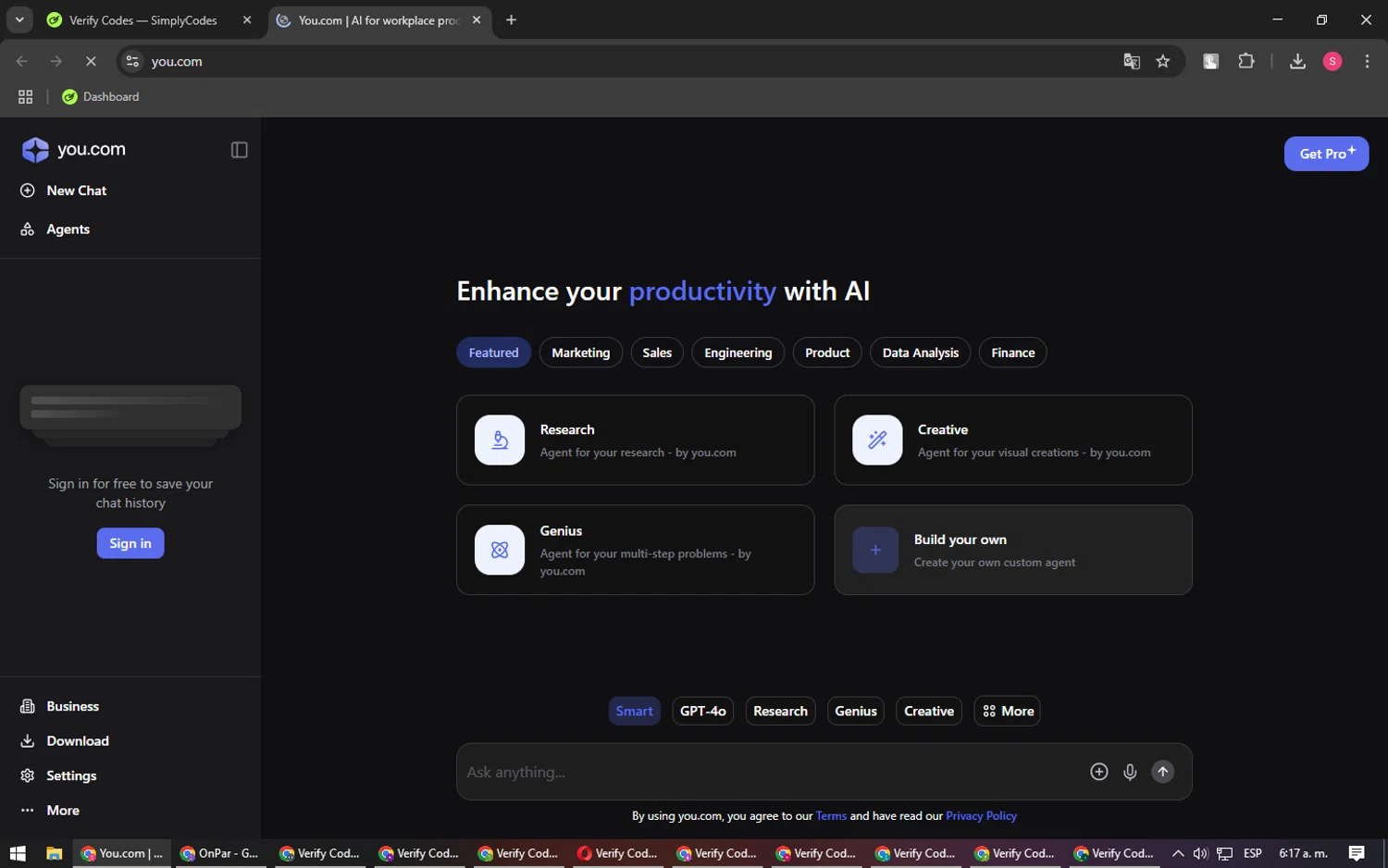Select the Product category tab

pos(827,353)
